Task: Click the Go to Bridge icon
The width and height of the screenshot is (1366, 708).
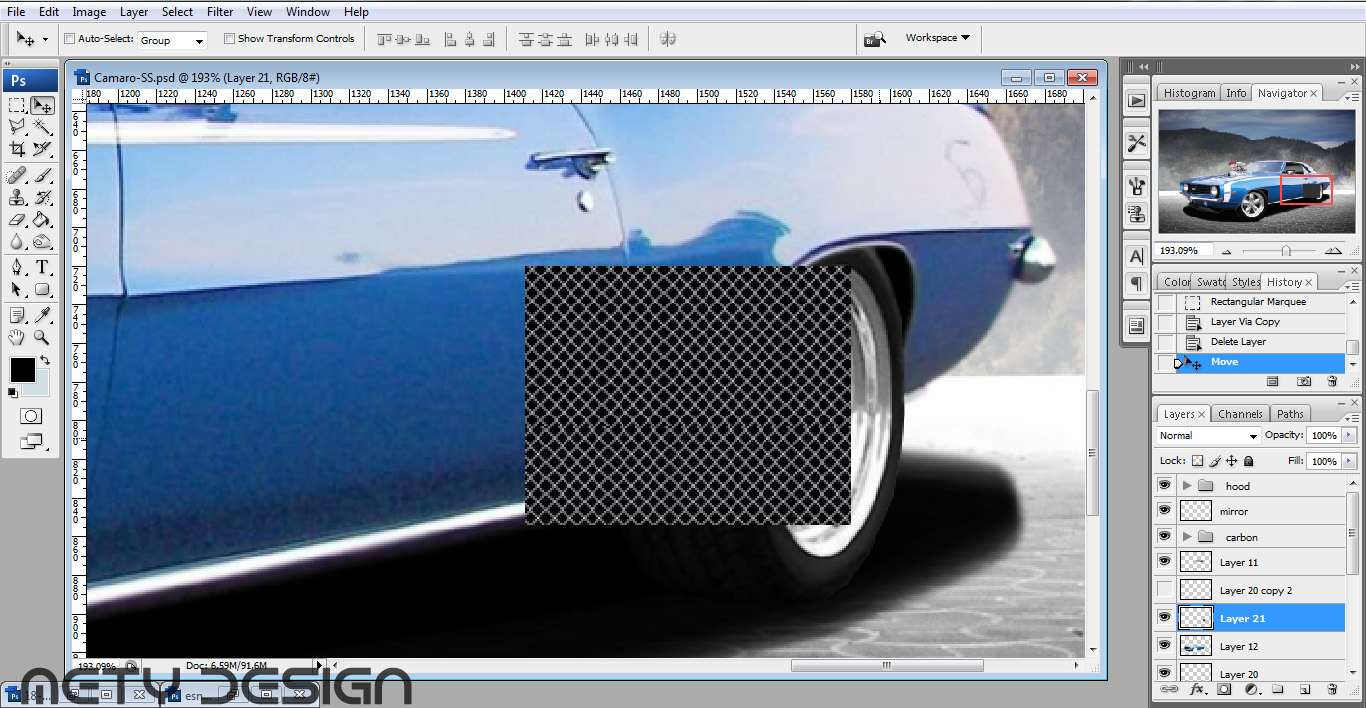Action: click(x=874, y=39)
